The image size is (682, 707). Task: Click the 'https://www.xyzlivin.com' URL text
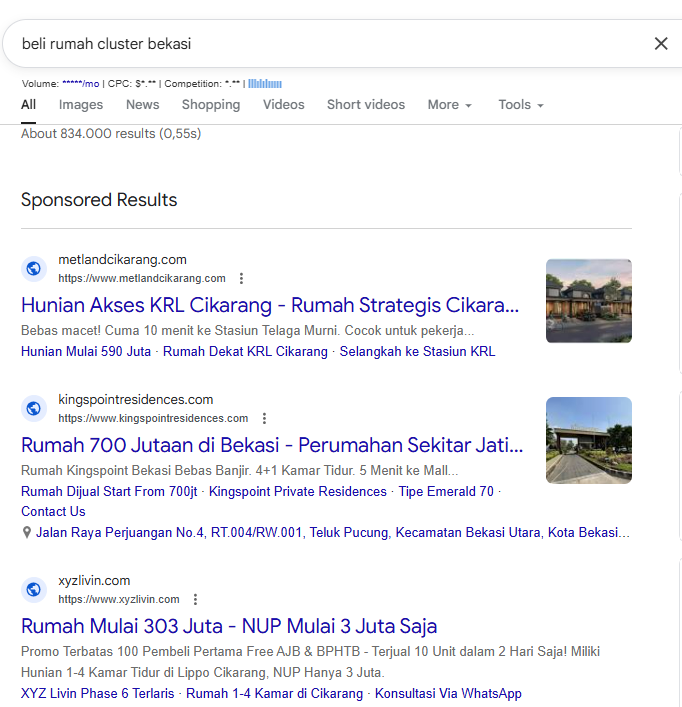pos(119,599)
